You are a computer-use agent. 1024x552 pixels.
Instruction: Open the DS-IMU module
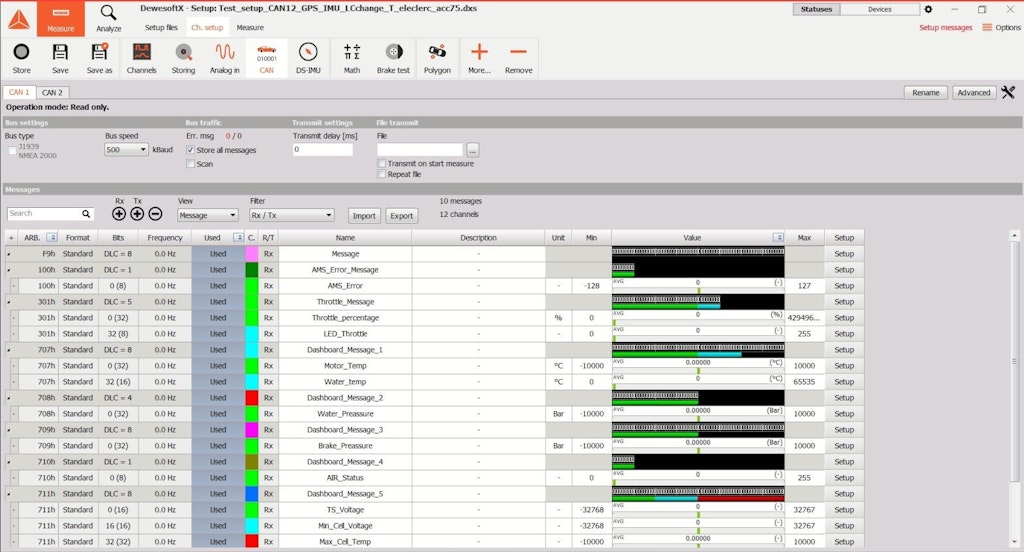tap(308, 58)
